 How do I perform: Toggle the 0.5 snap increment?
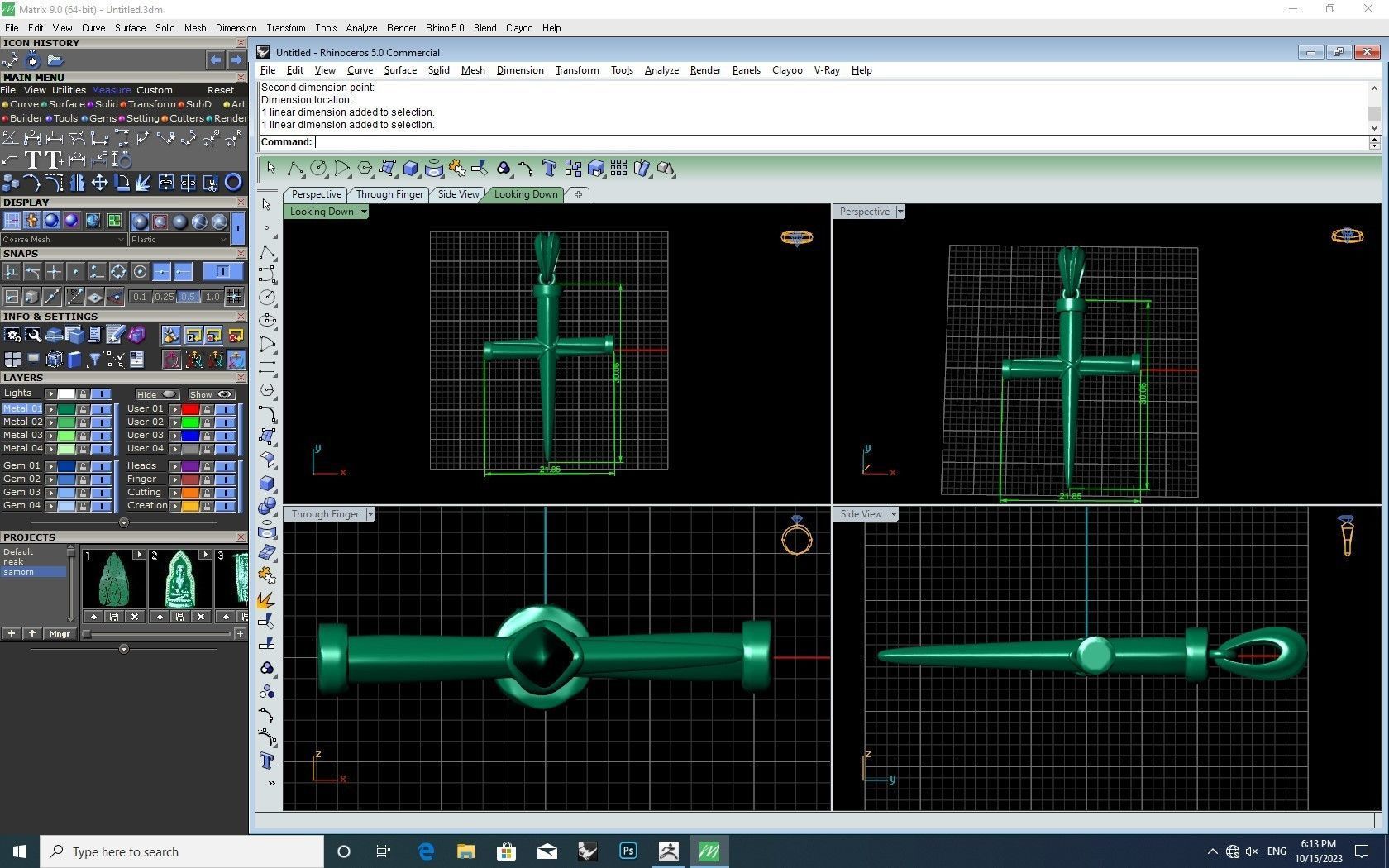tap(189, 297)
